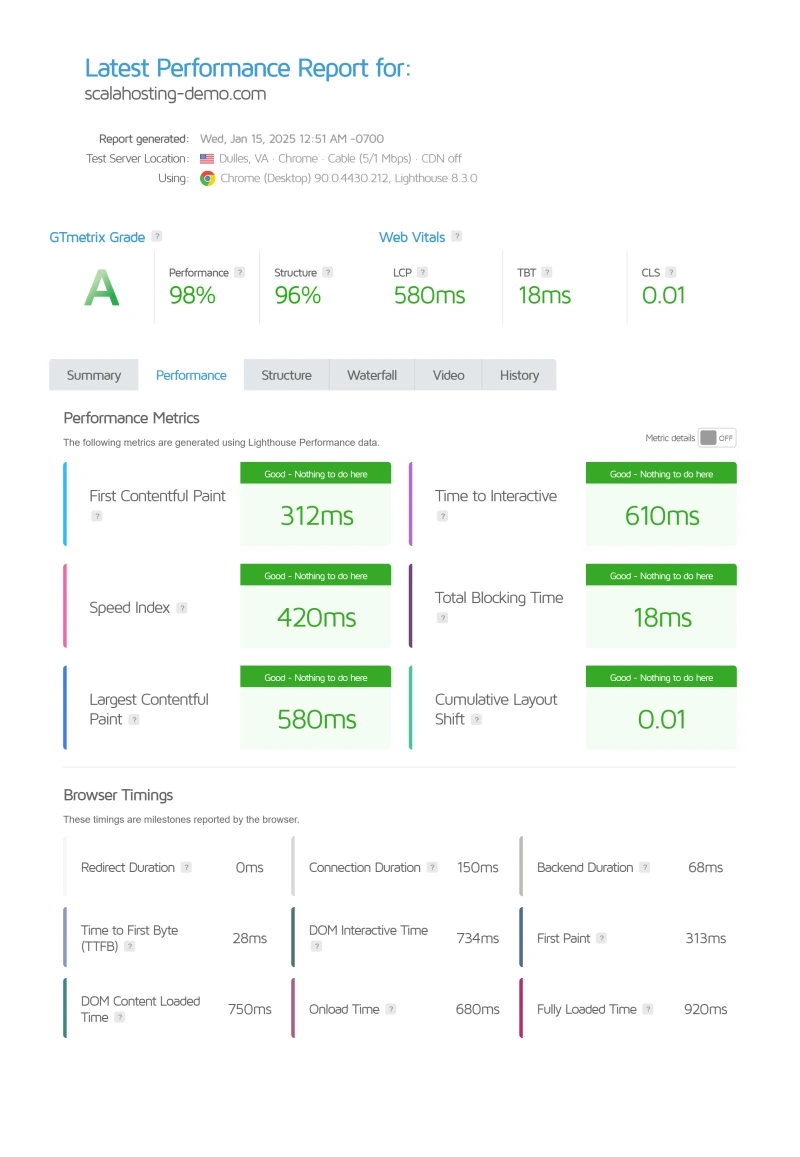Click DOM Interactive Time help icon
Viewport: 800px width, 1157px height.
click(x=317, y=946)
